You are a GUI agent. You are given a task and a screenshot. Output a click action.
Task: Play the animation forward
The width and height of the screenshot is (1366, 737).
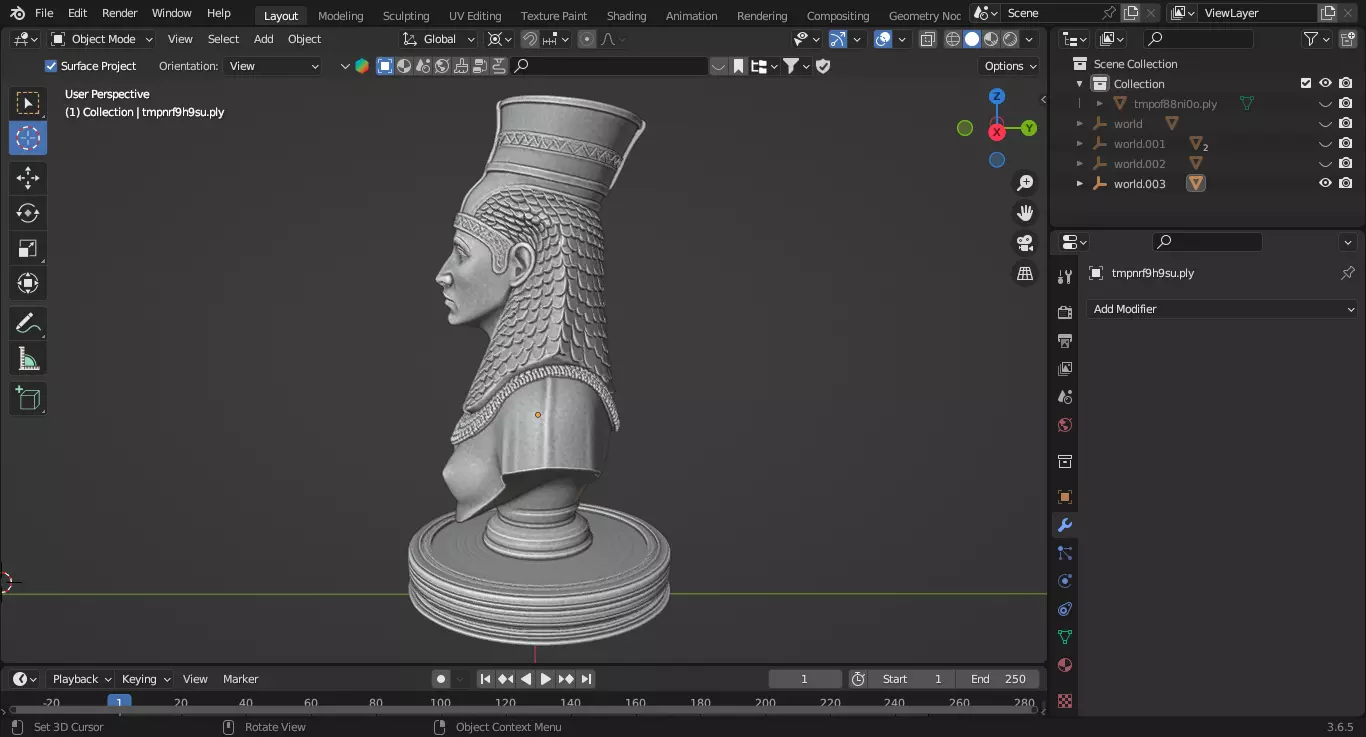(x=546, y=679)
